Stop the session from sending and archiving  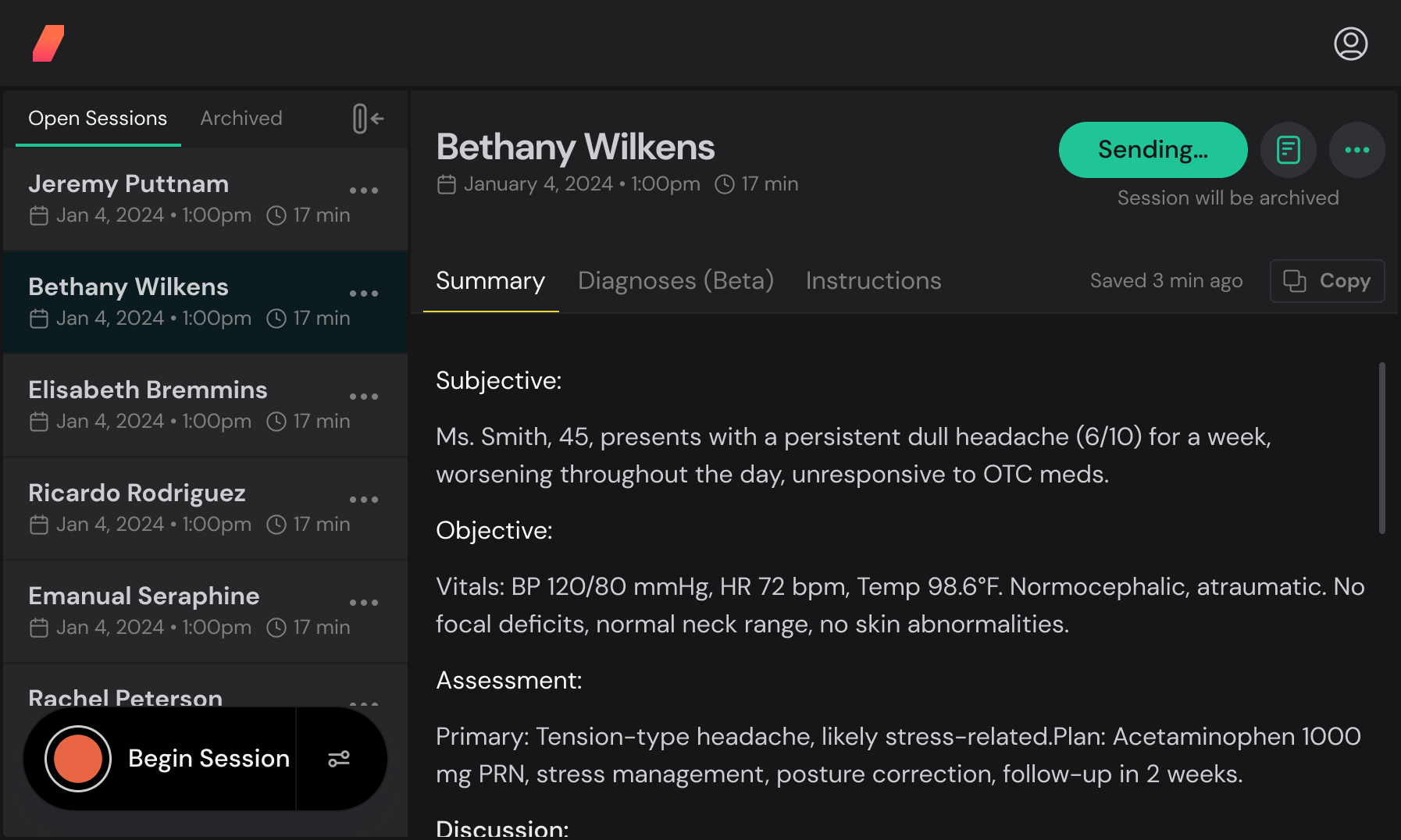(1153, 149)
